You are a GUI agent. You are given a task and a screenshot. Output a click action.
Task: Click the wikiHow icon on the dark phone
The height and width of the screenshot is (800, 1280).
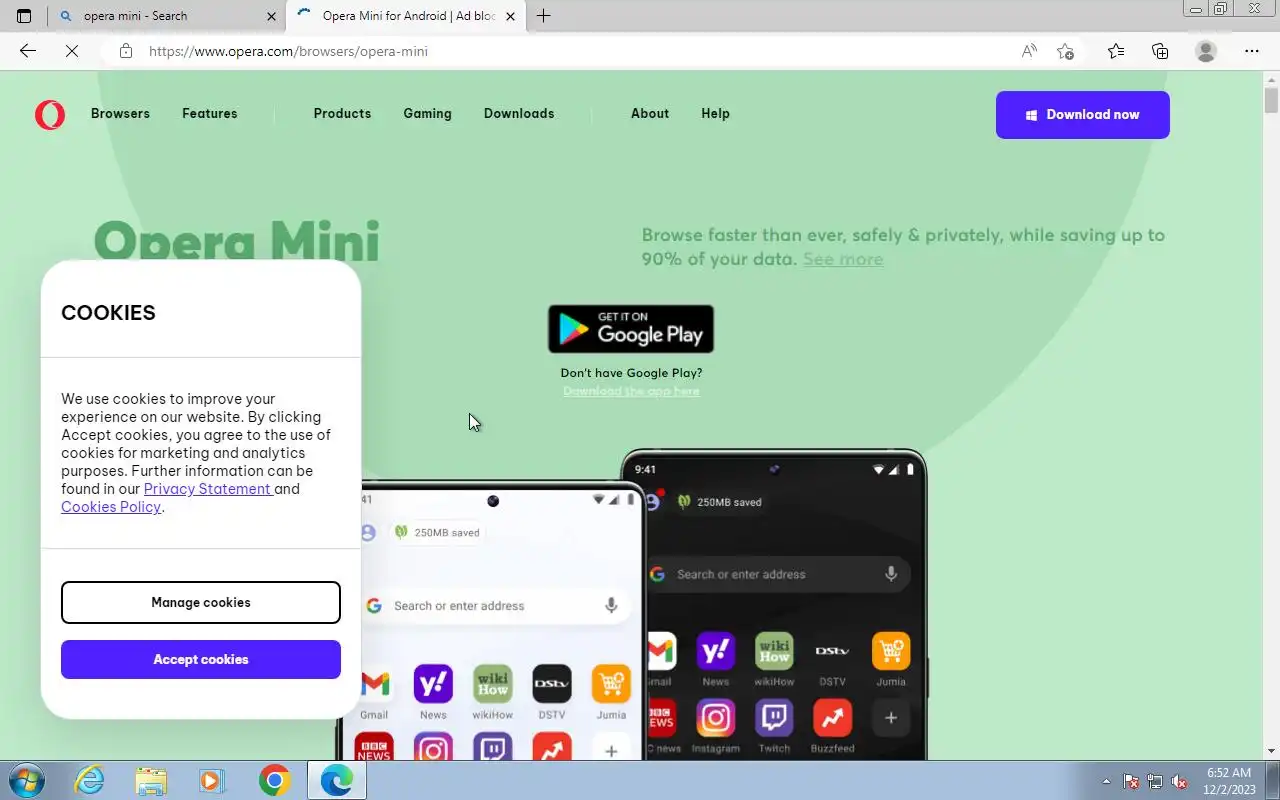[774, 651]
